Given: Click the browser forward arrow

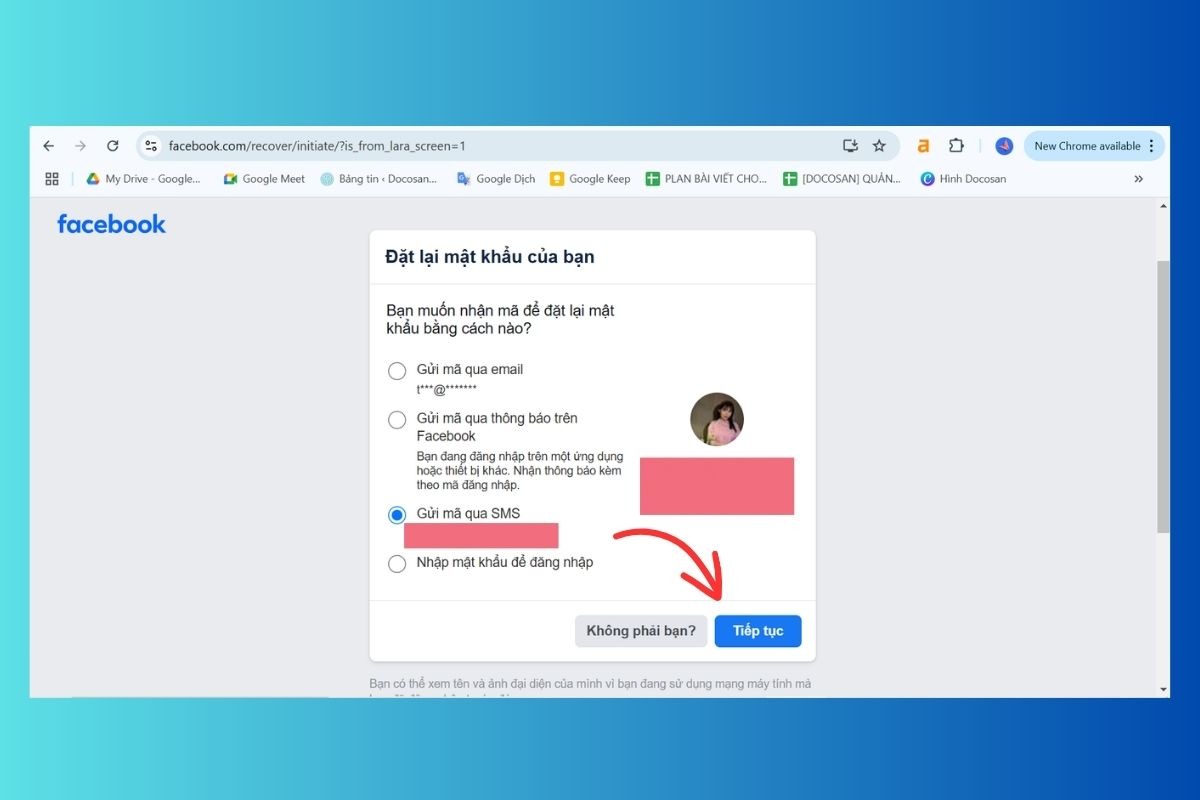Looking at the screenshot, I should coord(80,146).
